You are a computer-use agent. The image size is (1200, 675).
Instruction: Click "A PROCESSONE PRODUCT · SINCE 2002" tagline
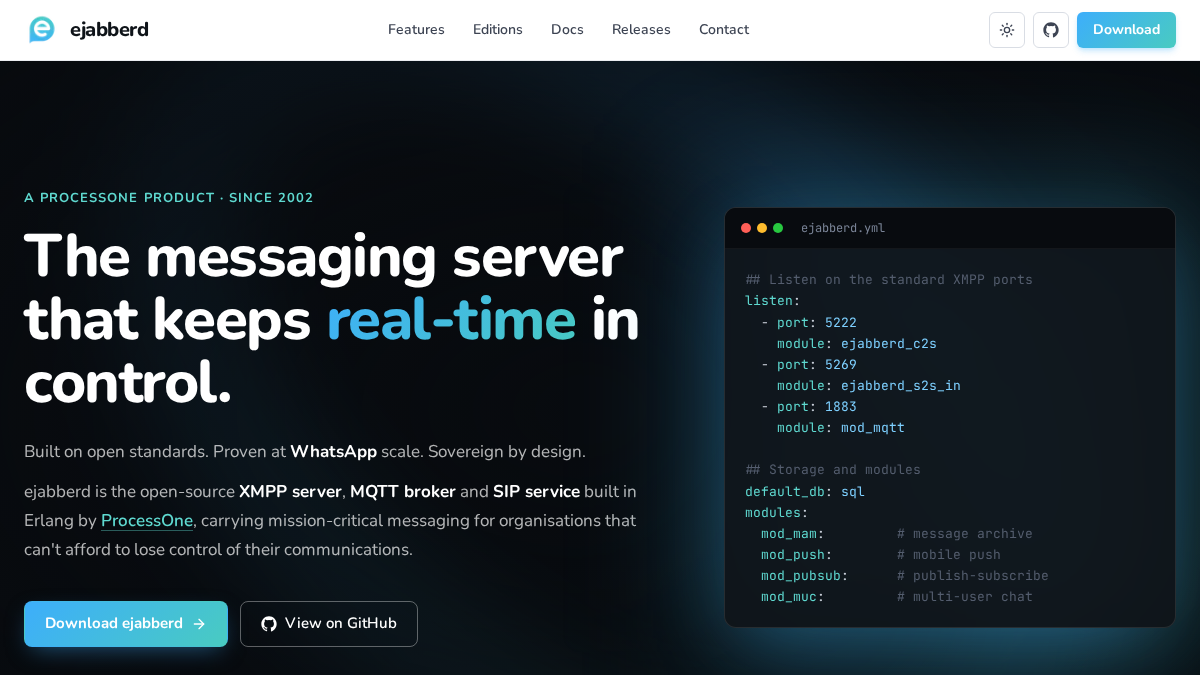(169, 197)
